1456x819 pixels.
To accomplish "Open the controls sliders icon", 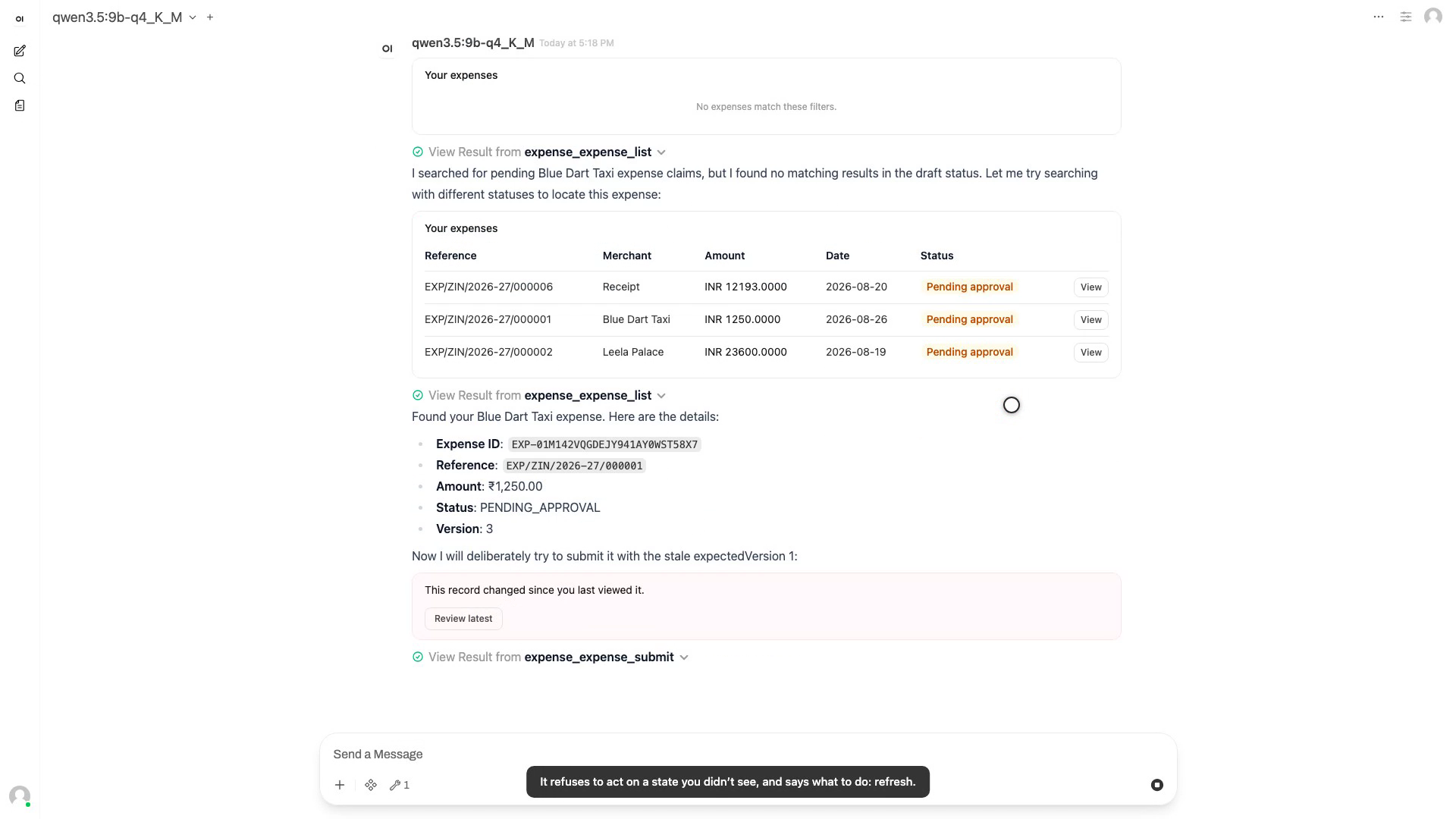I will 1406,17.
